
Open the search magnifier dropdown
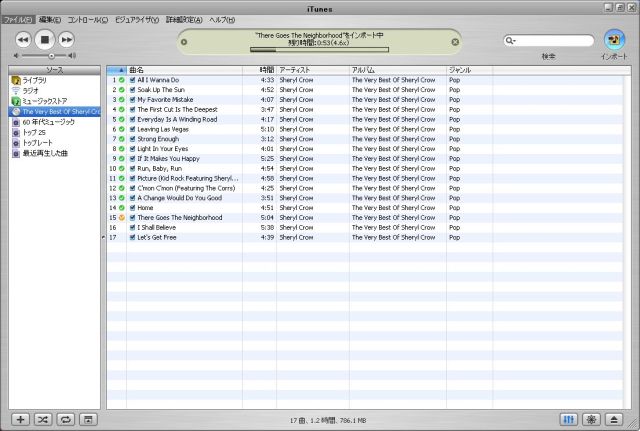tap(510, 40)
